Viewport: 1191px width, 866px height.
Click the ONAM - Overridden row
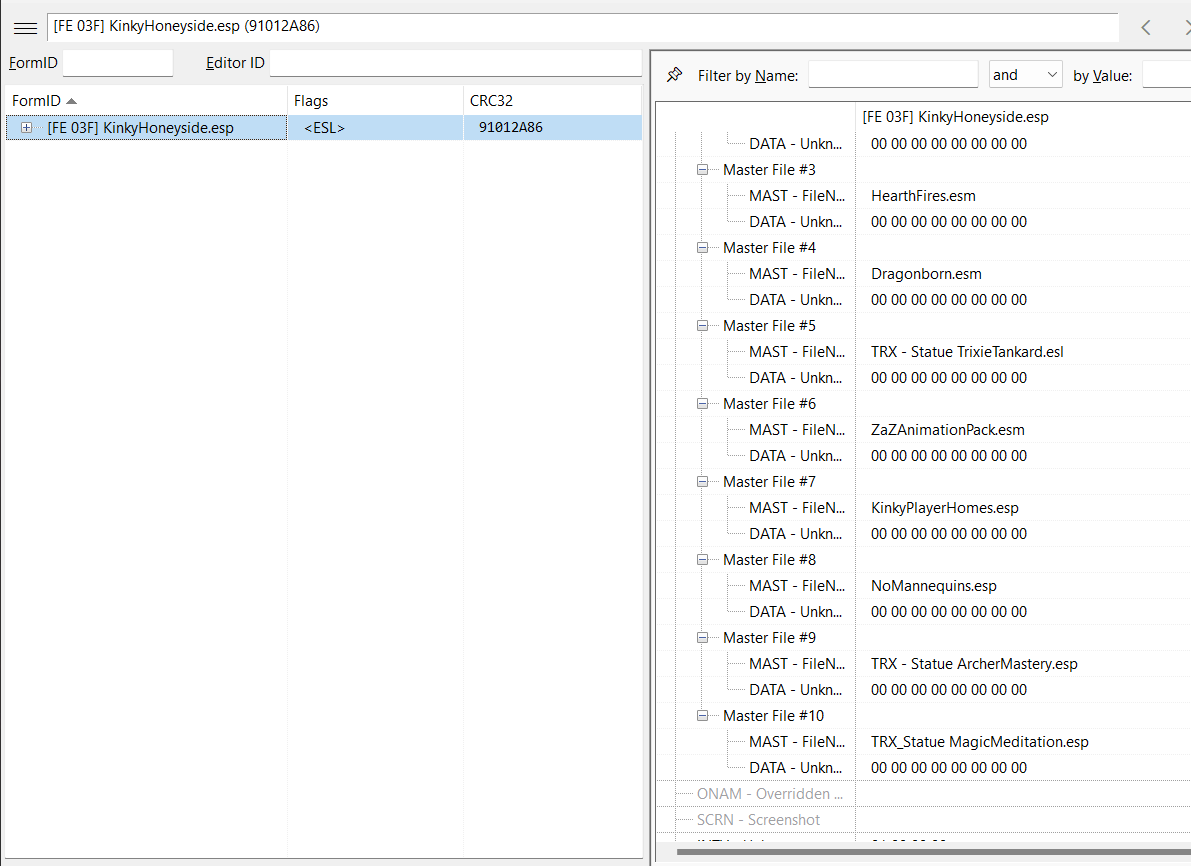(x=763, y=794)
